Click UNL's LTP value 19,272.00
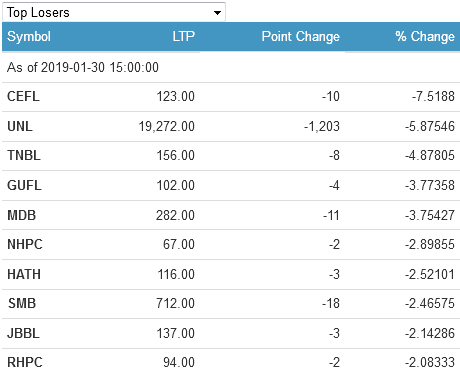The height and width of the screenshot is (373, 460). click(167, 127)
